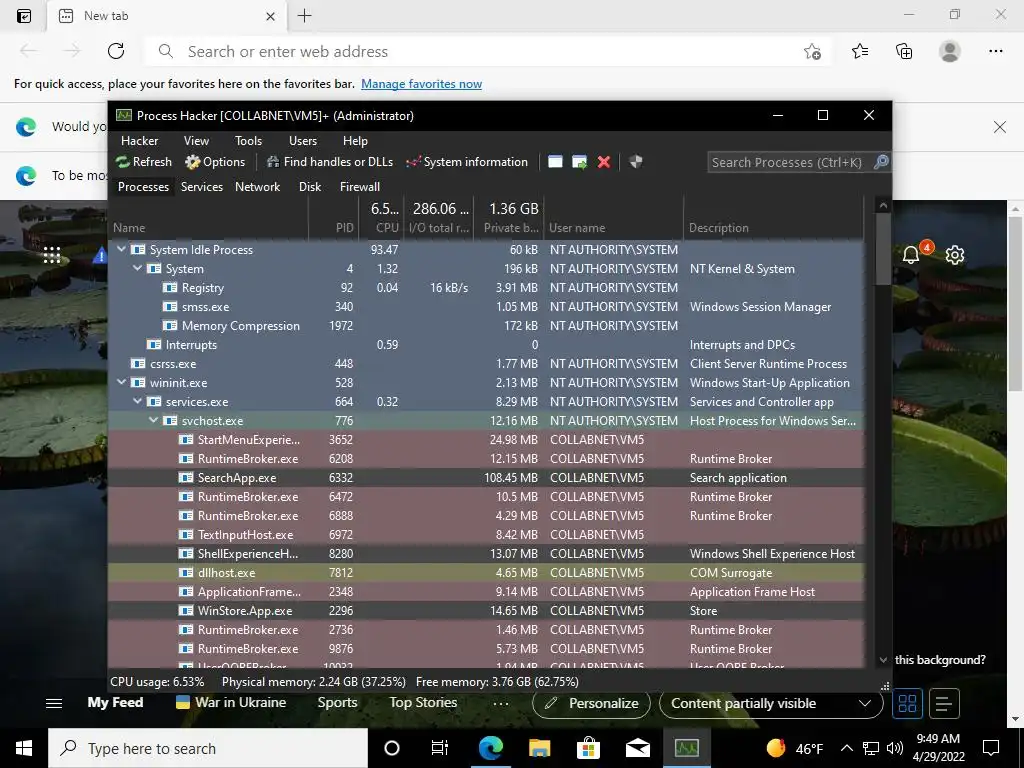The height and width of the screenshot is (768, 1024).
Task: Sort by Private bytes column header
Action: tap(509, 218)
